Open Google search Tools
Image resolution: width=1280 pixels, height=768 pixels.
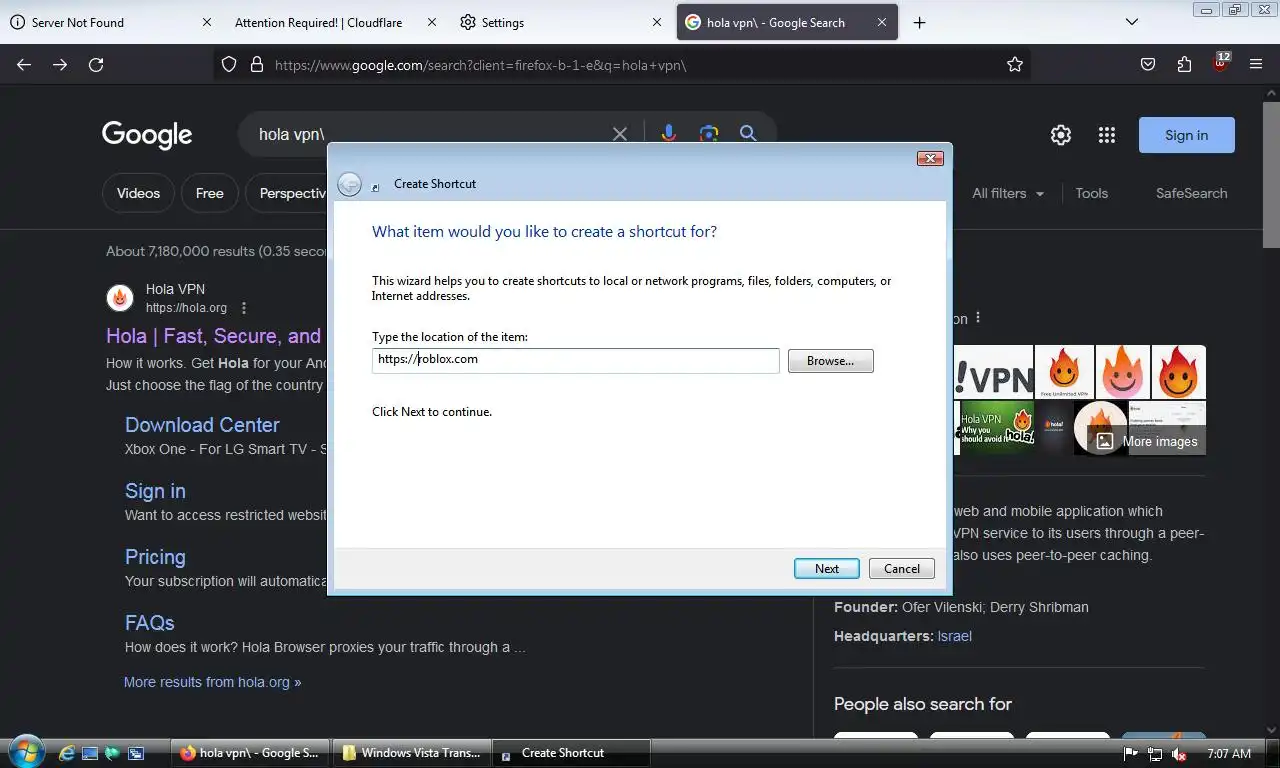[1092, 193]
